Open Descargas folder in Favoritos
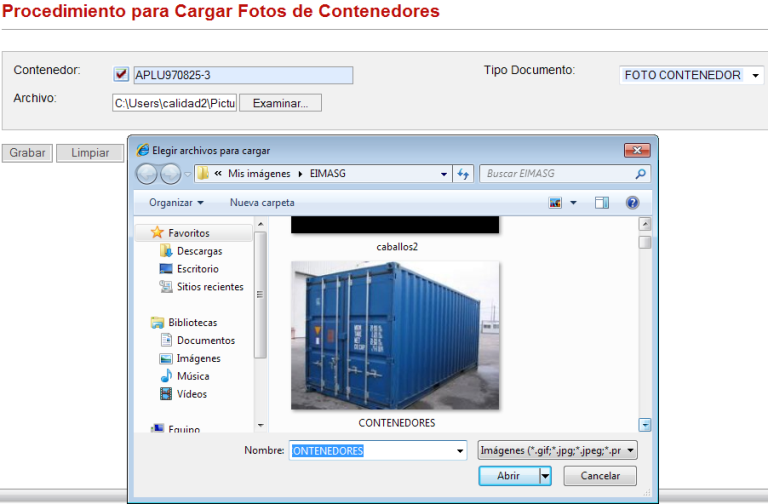Image resolution: width=768 pixels, height=504 pixels. point(199,251)
